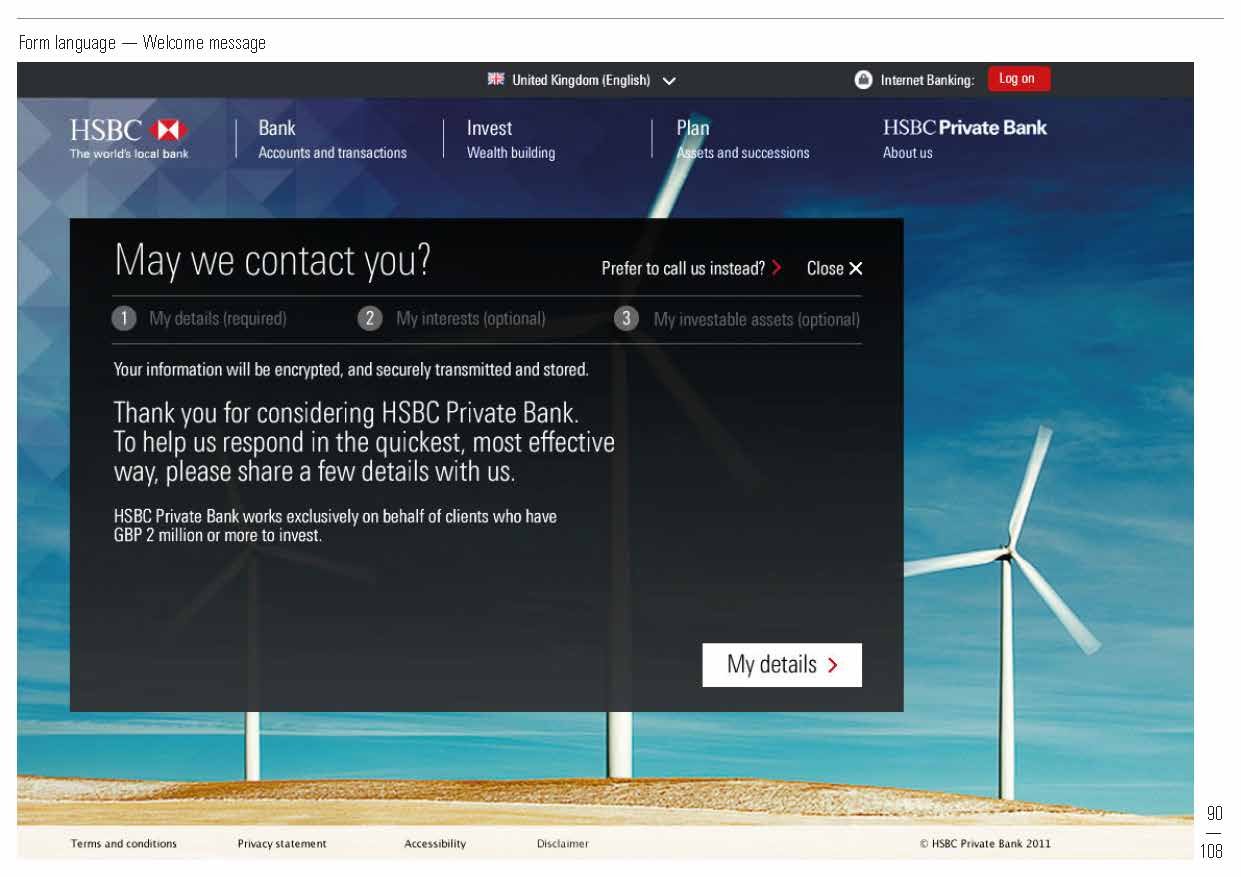Image resolution: width=1241 pixels, height=877 pixels.
Task: Click the UK flag icon
Action: tap(496, 79)
